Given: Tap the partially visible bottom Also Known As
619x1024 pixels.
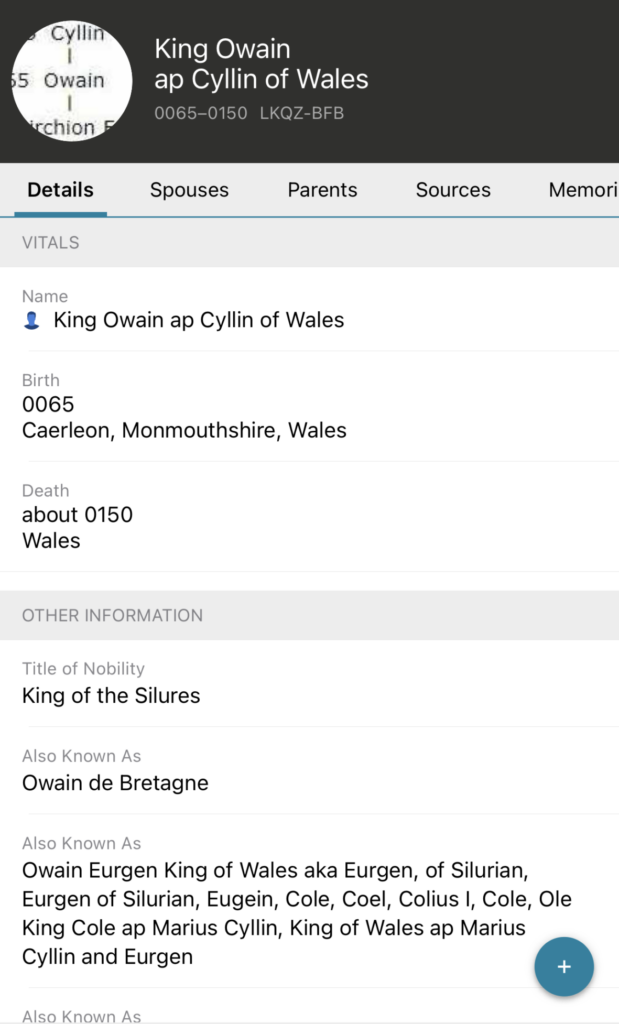Looking at the screenshot, I should click(x=82, y=1015).
